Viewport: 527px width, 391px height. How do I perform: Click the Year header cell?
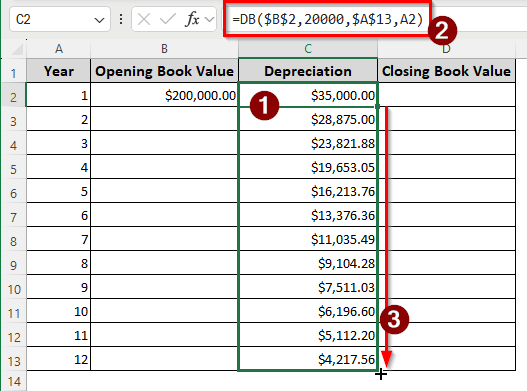click(58, 71)
